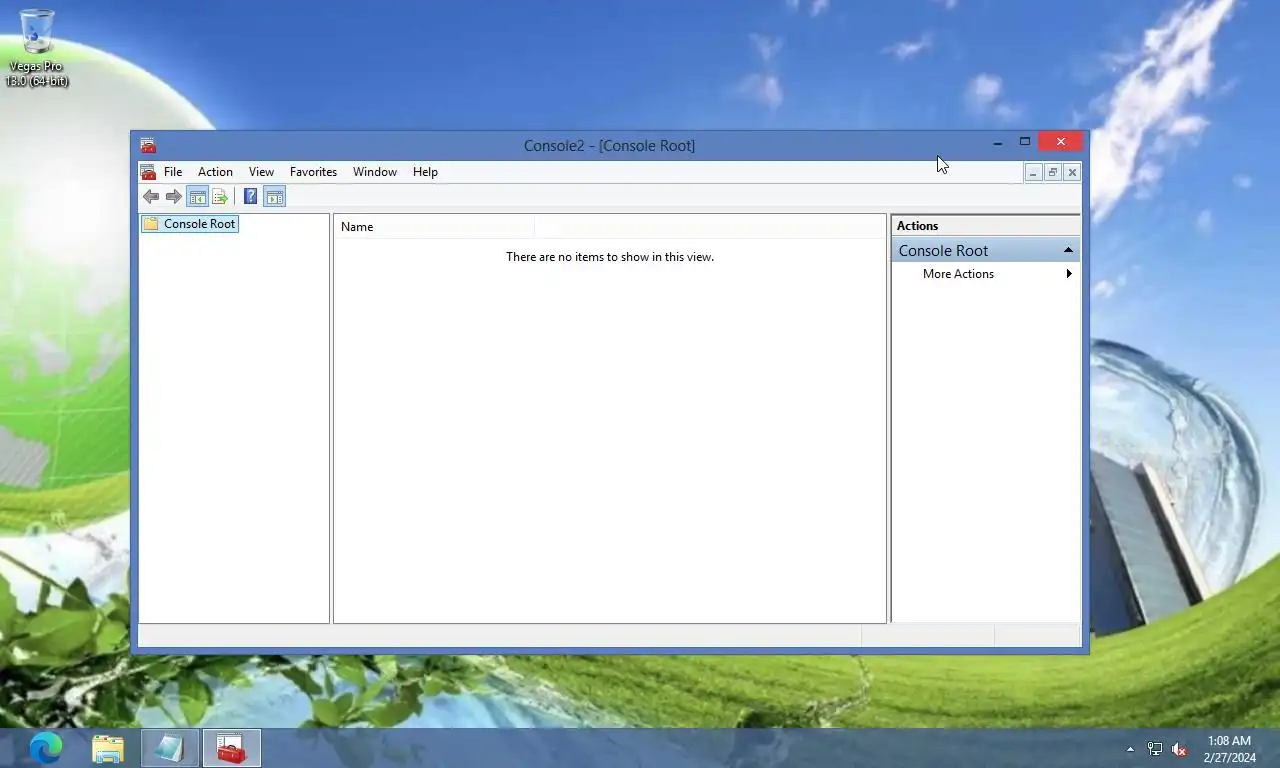Restore the inner Console Root child window
The width and height of the screenshot is (1280, 768).
[x=1052, y=172]
